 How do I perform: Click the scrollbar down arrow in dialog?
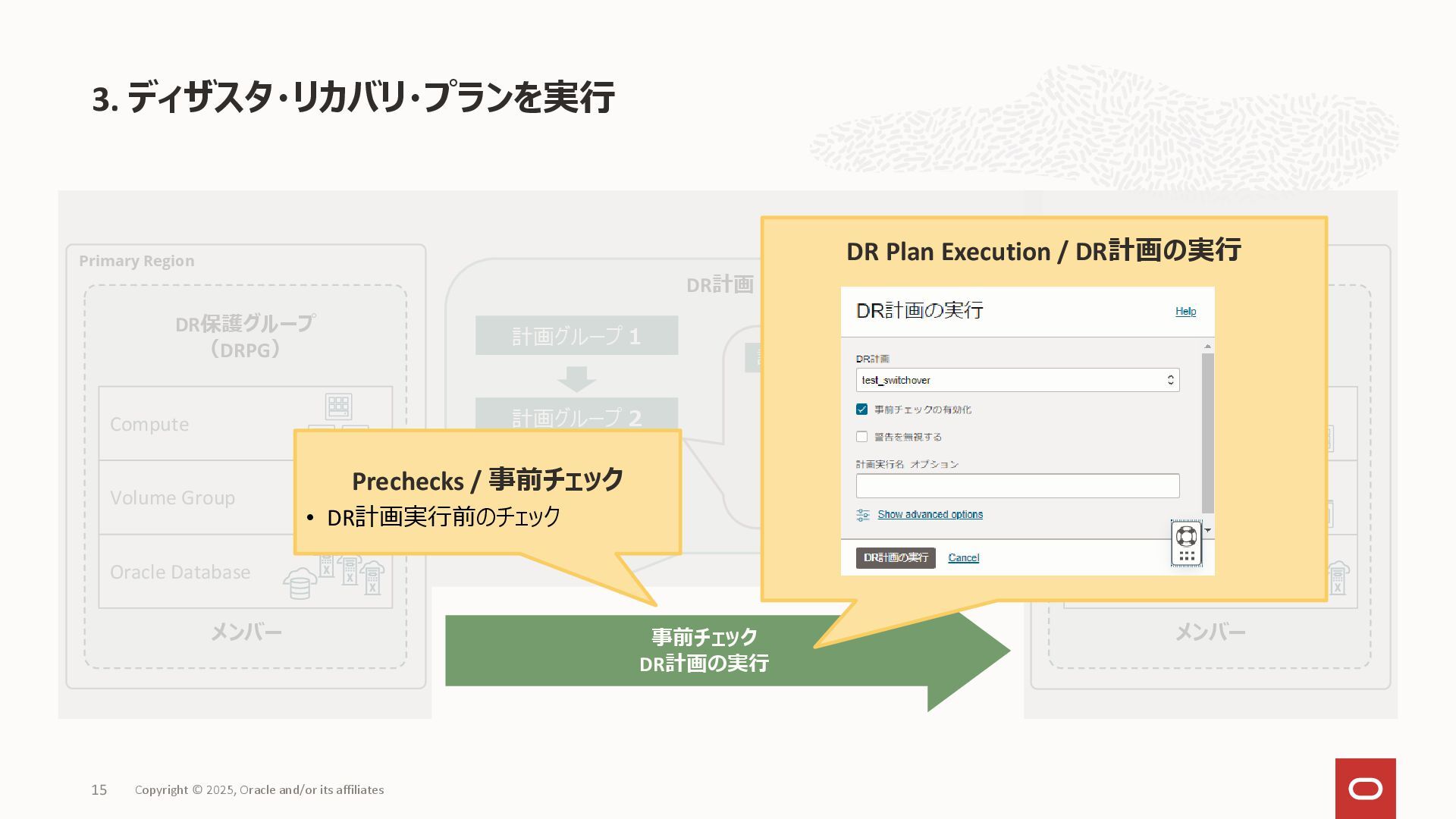[x=1208, y=530]
